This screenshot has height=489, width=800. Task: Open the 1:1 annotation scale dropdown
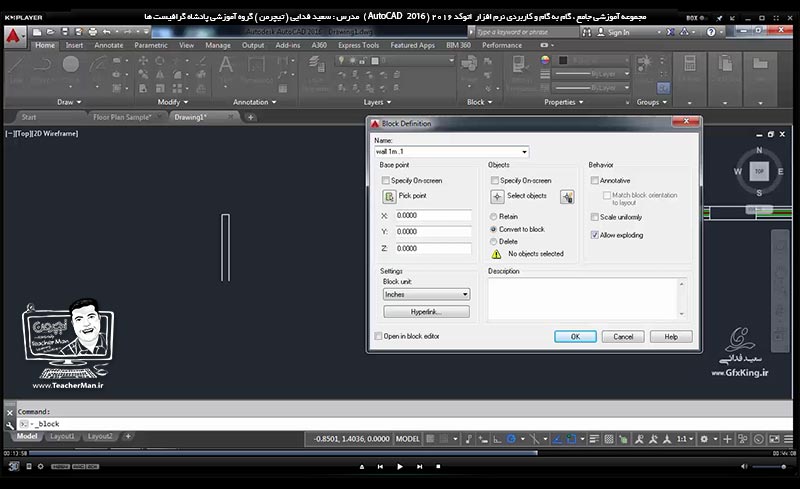pyautogui.click(x=685, y=439)
